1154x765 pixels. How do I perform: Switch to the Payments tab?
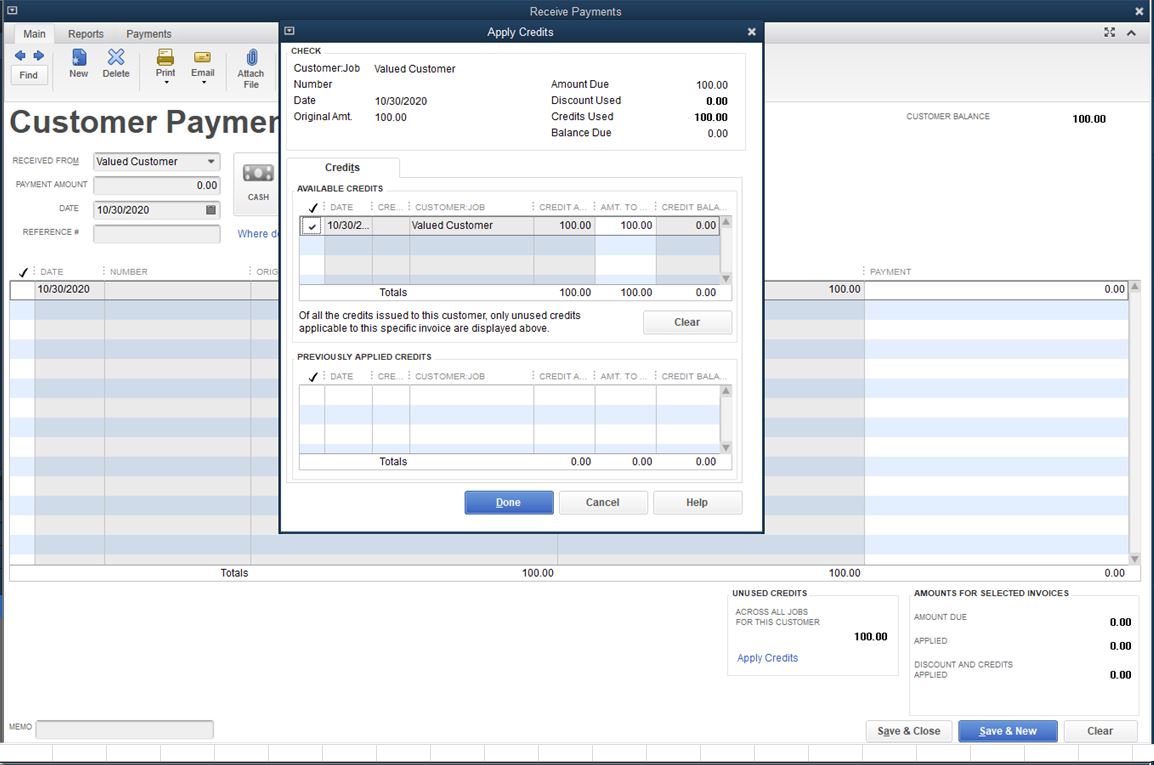point(148,33)
